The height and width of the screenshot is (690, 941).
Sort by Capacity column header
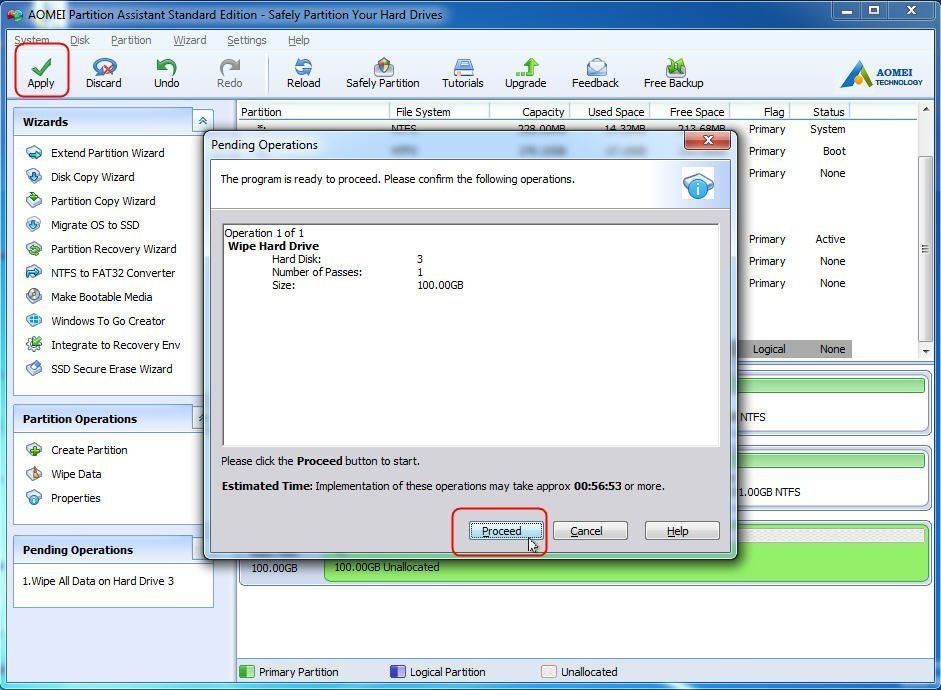click(529, 112)
